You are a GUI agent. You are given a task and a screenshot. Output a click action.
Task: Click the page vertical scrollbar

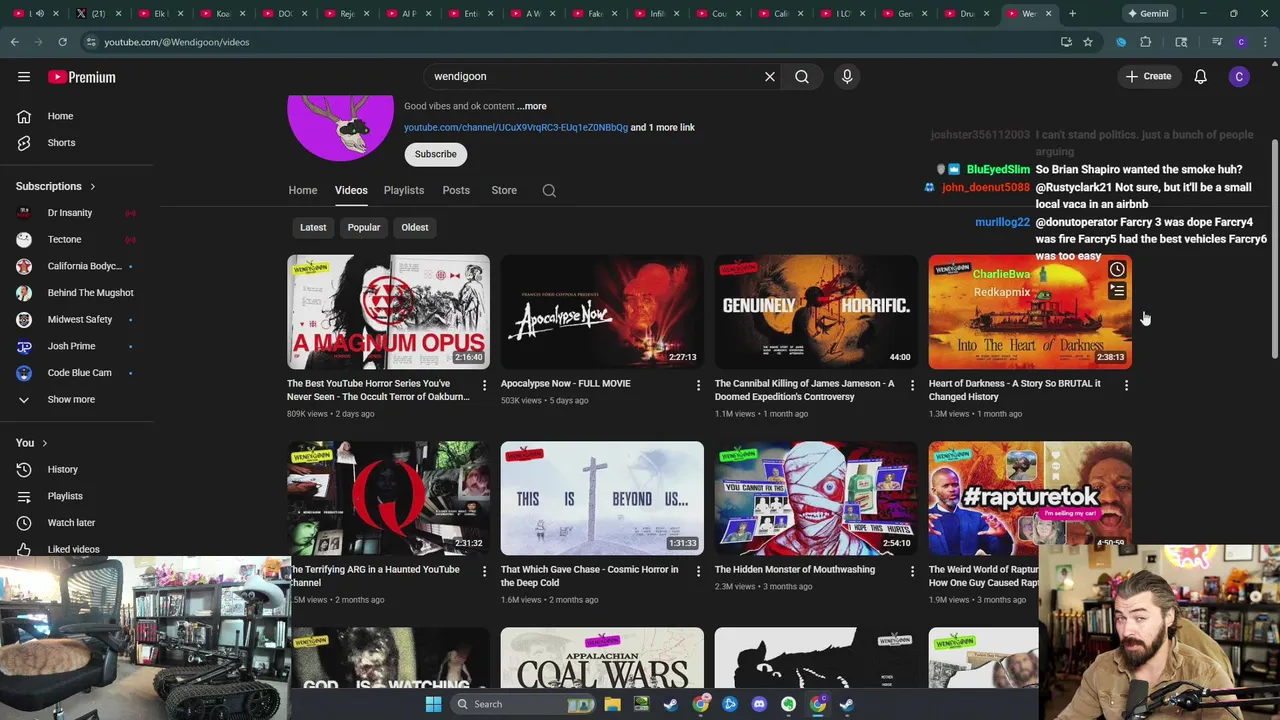1274,250
